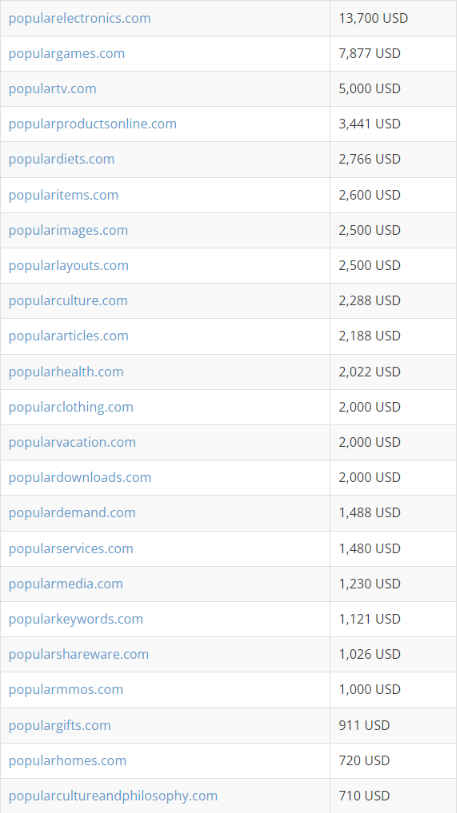Image resolution: width=457 pixels, height=813 pixels.
Task: Click popularimages.com in the list
Action: 68,231
